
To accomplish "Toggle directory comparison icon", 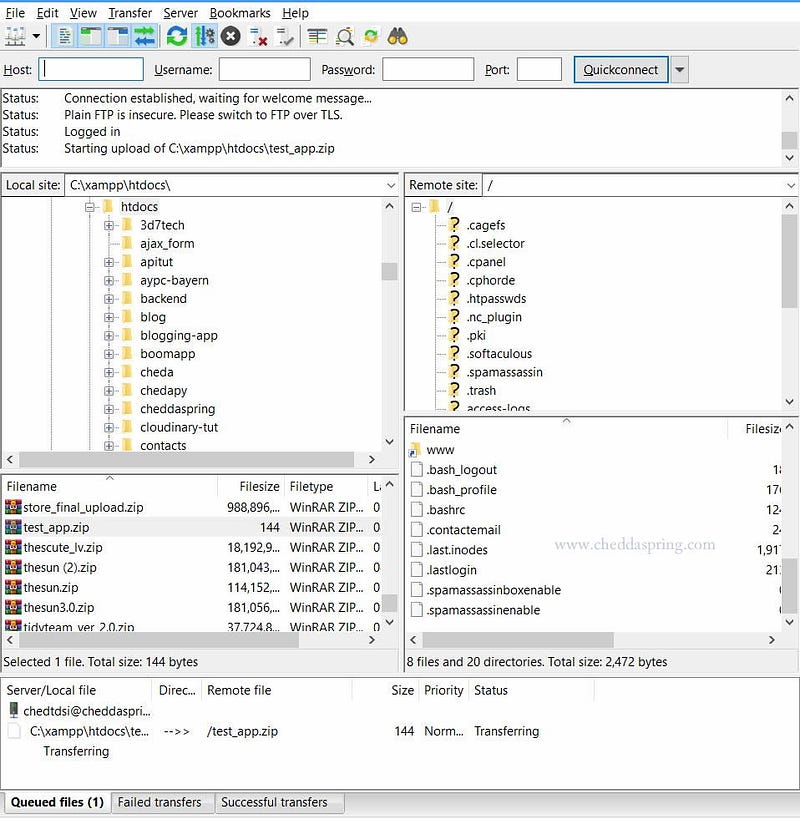I will click(x=344, y=37).
